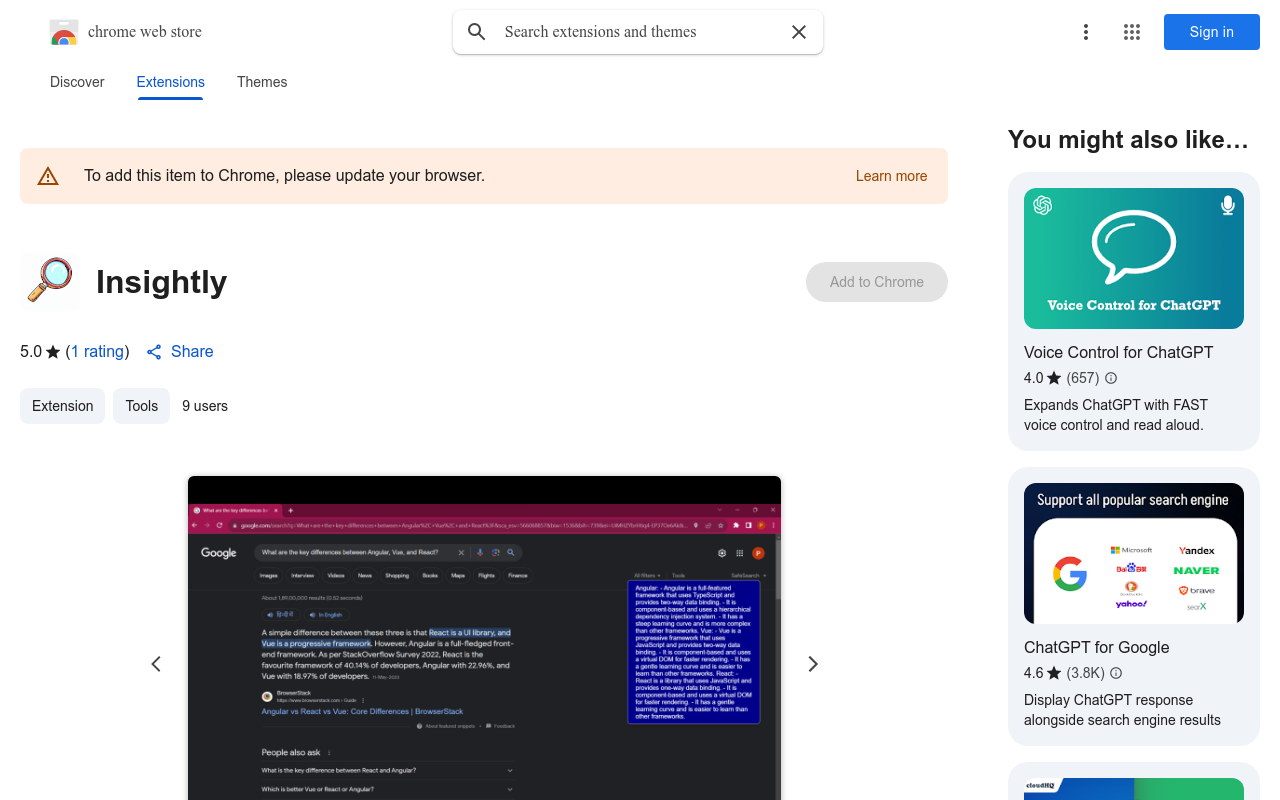
Task: Click the ChatGPT for Google title
Action: coord(1096,647)
